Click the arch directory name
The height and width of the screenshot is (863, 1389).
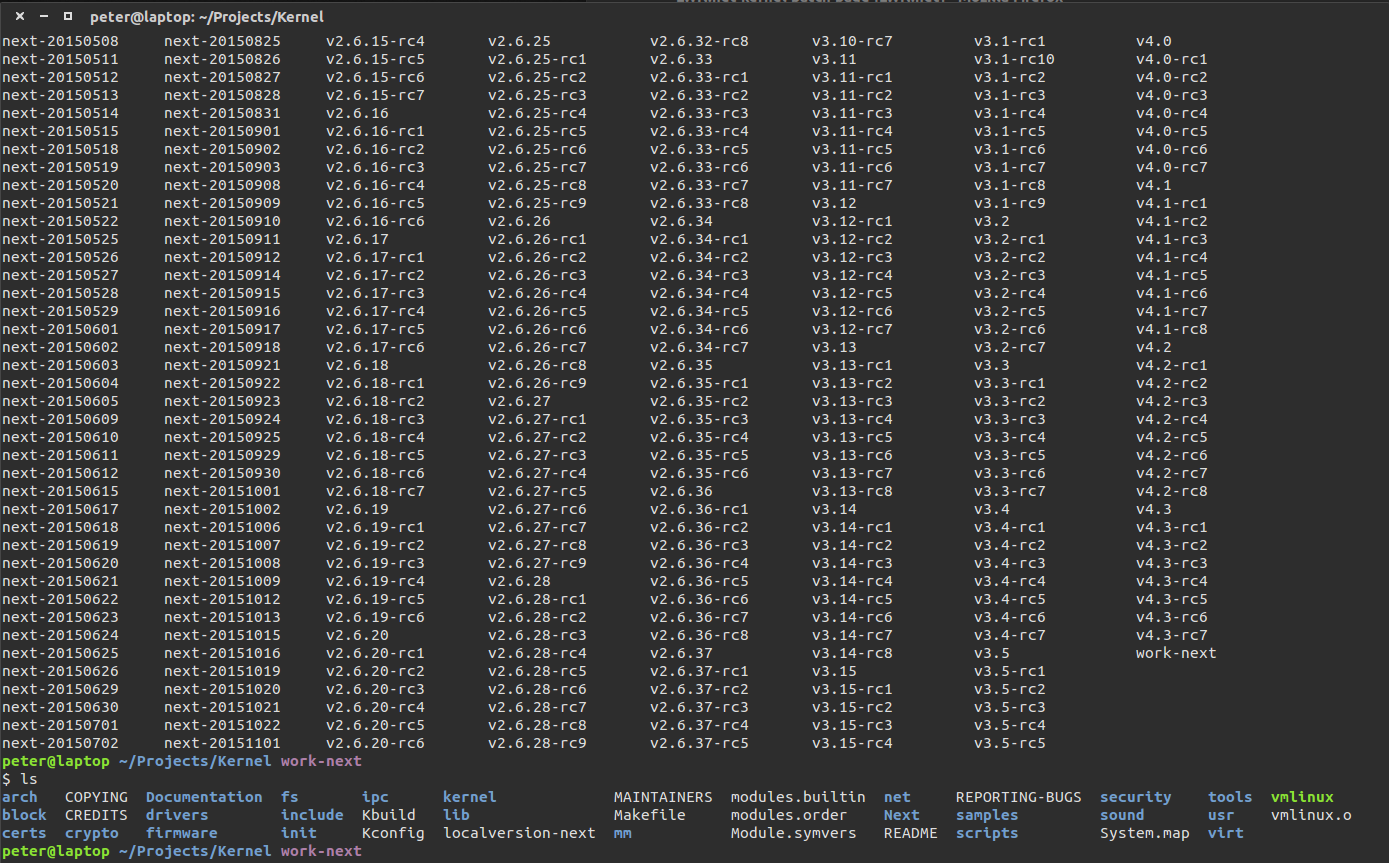20,797
